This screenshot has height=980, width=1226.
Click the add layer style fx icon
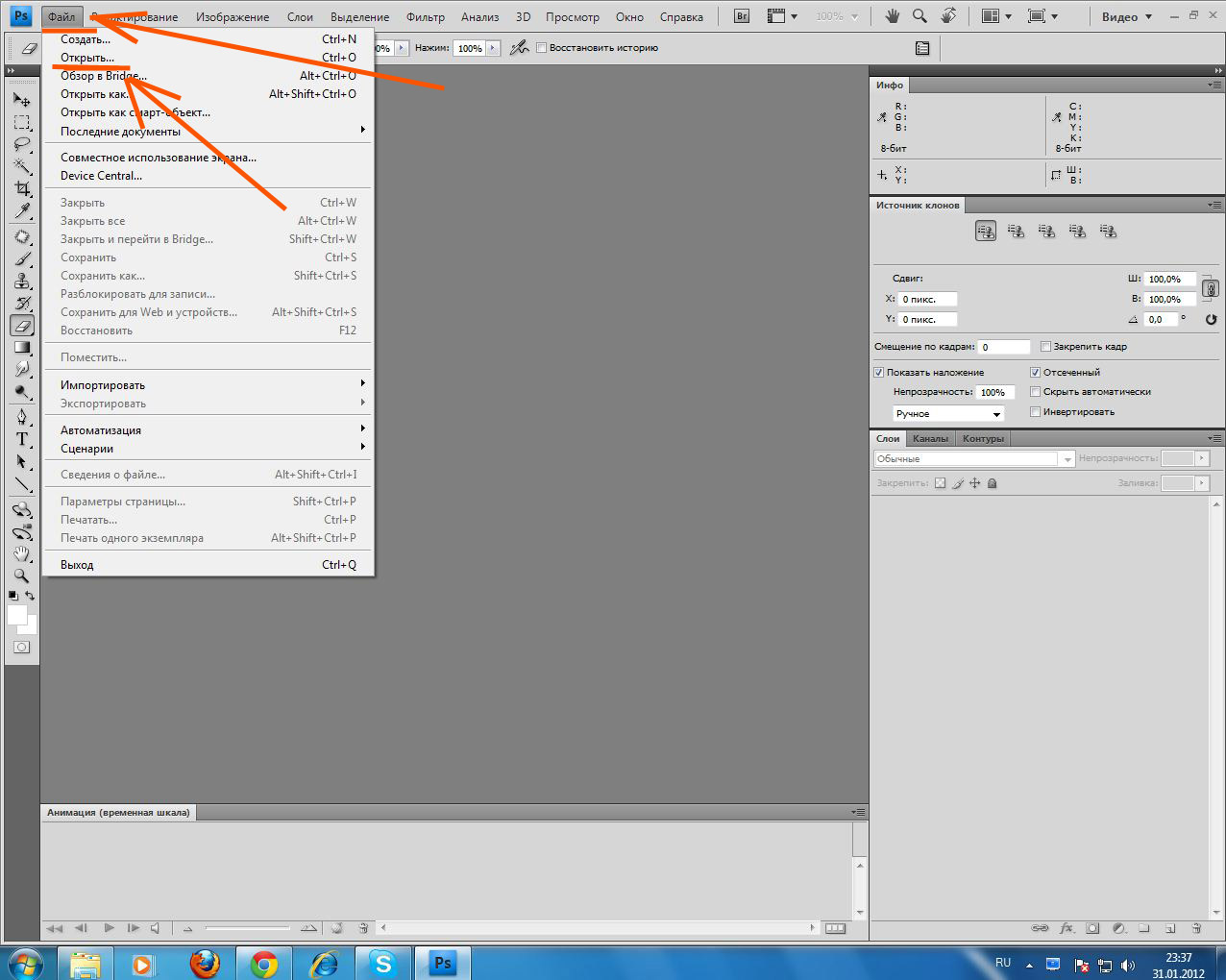[x=1067, y=928]
